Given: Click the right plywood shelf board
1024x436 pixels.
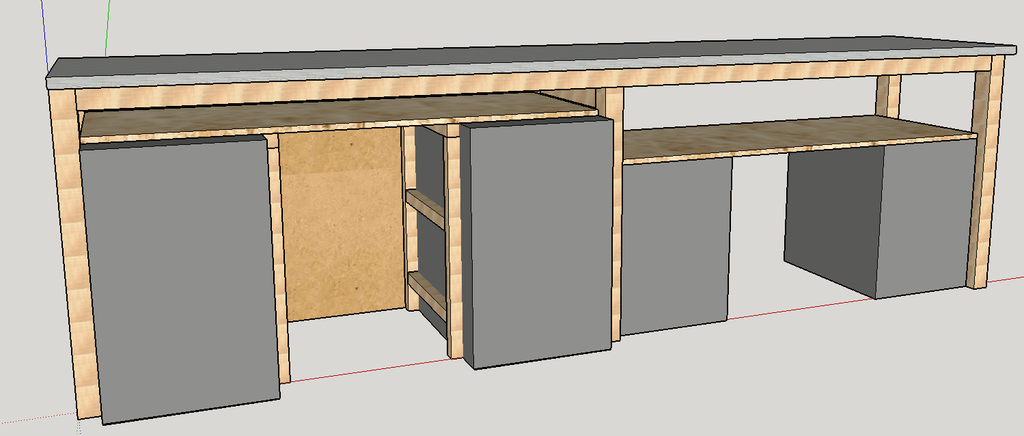Looking at the screenshot, I should pos(798,138).
